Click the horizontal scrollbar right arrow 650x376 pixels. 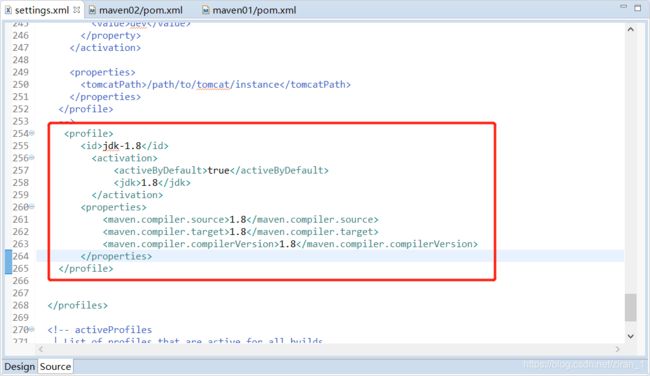(618, 349)
